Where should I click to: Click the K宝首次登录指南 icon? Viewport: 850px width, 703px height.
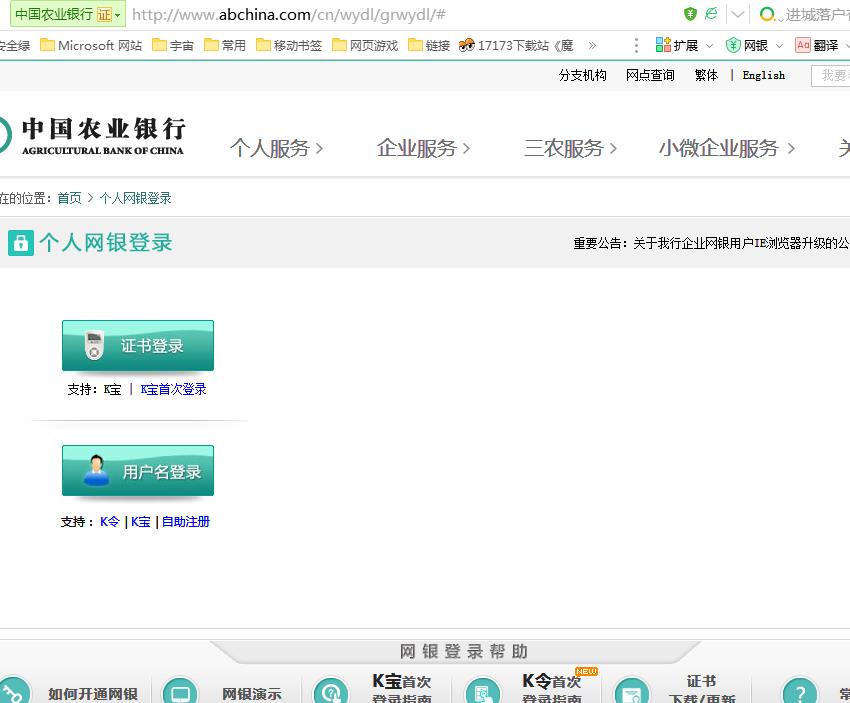tap(331, 691)
